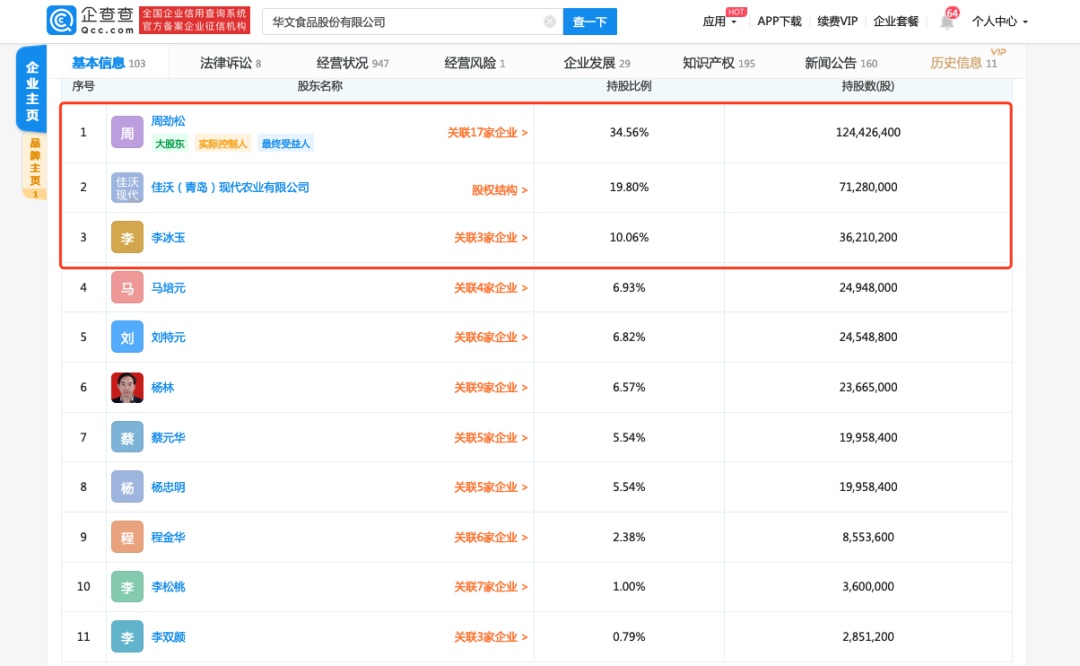Click 企业套餐 link
Image resolution: width=1080 pixels, height=666 pixels.
point(895,21)
